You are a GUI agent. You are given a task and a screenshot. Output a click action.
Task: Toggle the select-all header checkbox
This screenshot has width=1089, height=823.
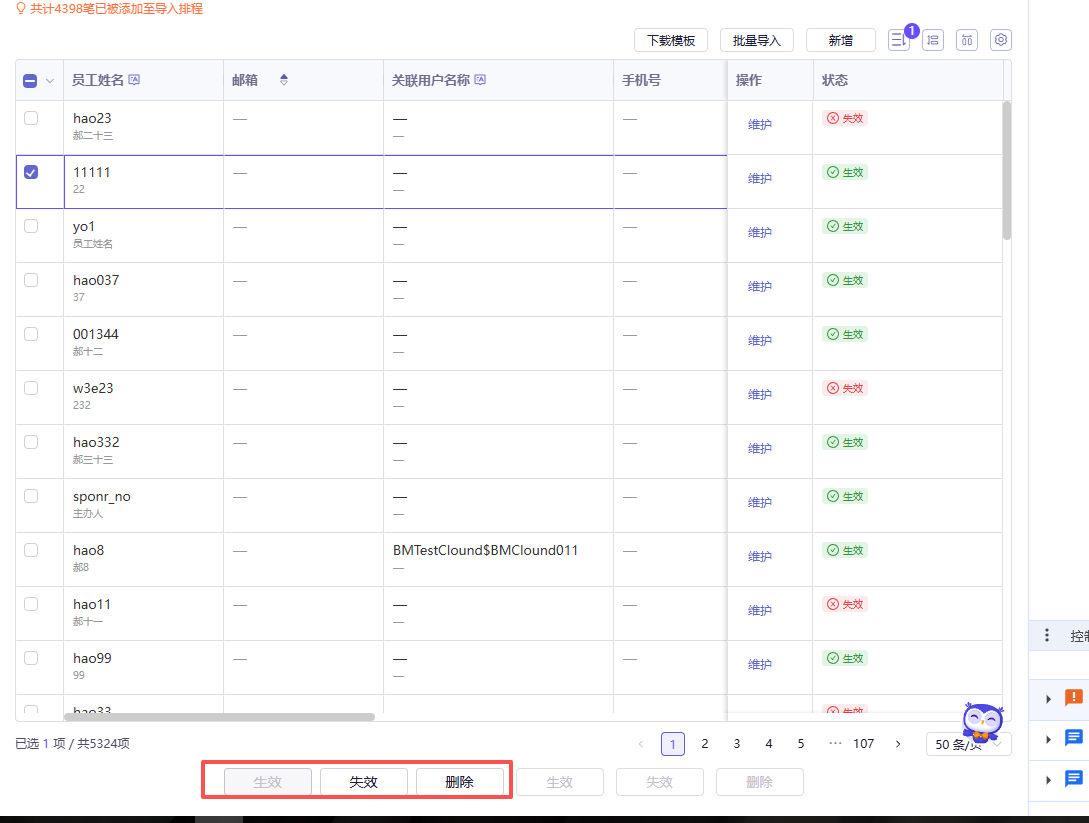click(x=30, y=81)
